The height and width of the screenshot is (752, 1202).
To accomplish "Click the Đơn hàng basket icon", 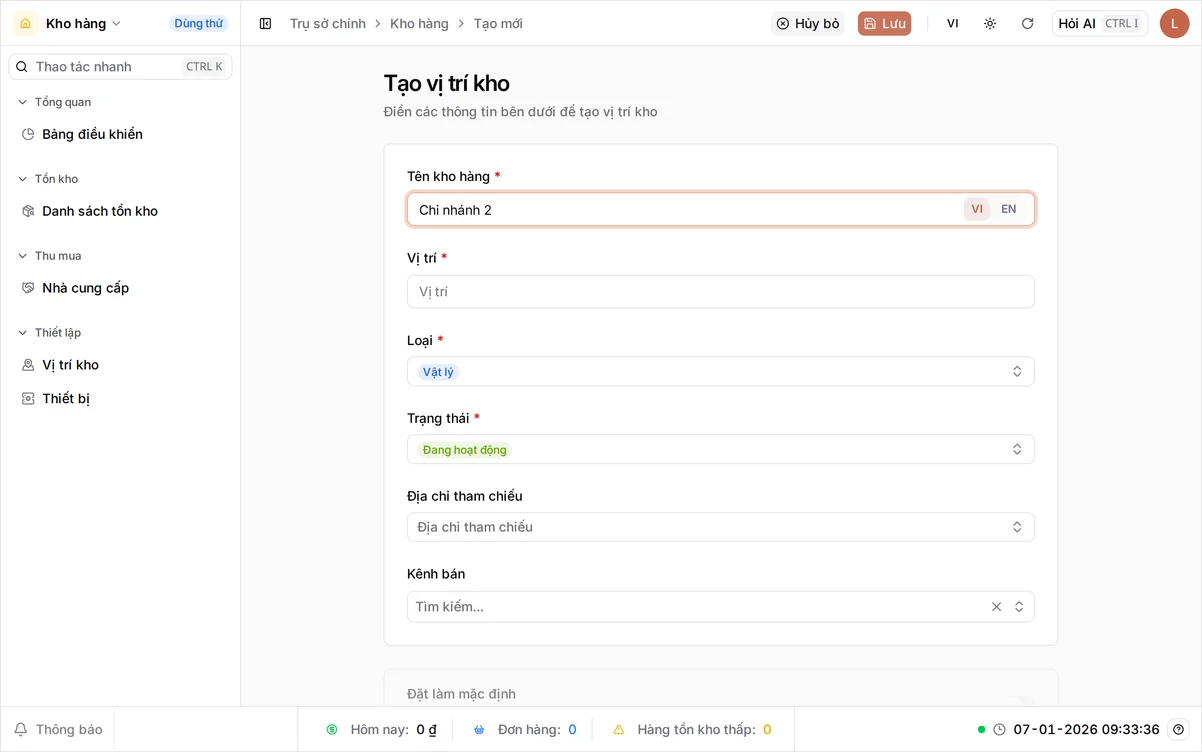I will pos(479,730).
